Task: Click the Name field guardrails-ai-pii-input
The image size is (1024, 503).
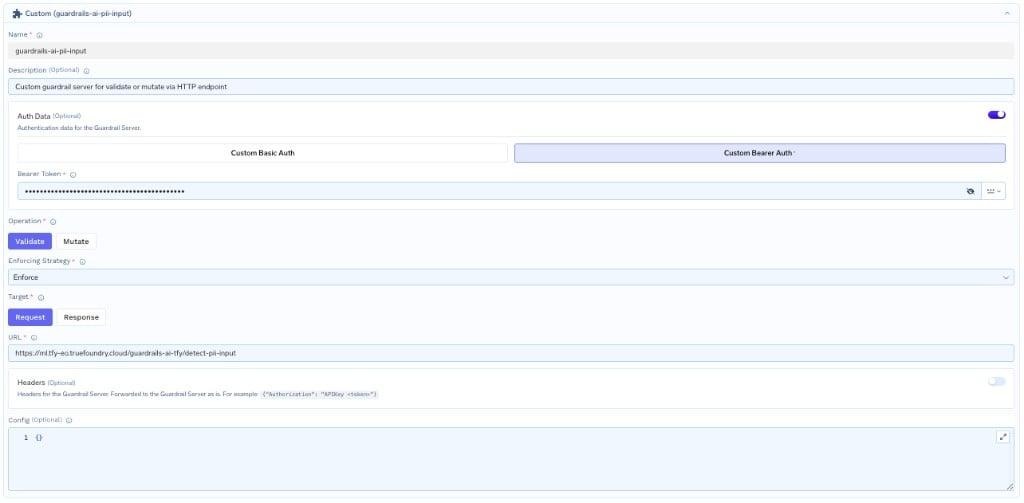Action: pos(511,50)
